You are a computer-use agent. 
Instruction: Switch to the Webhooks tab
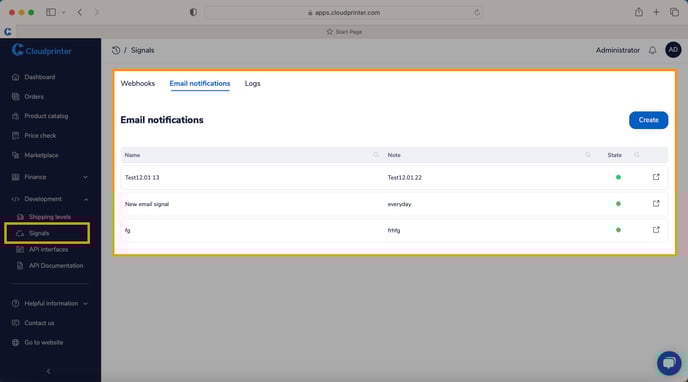(138, 83)
